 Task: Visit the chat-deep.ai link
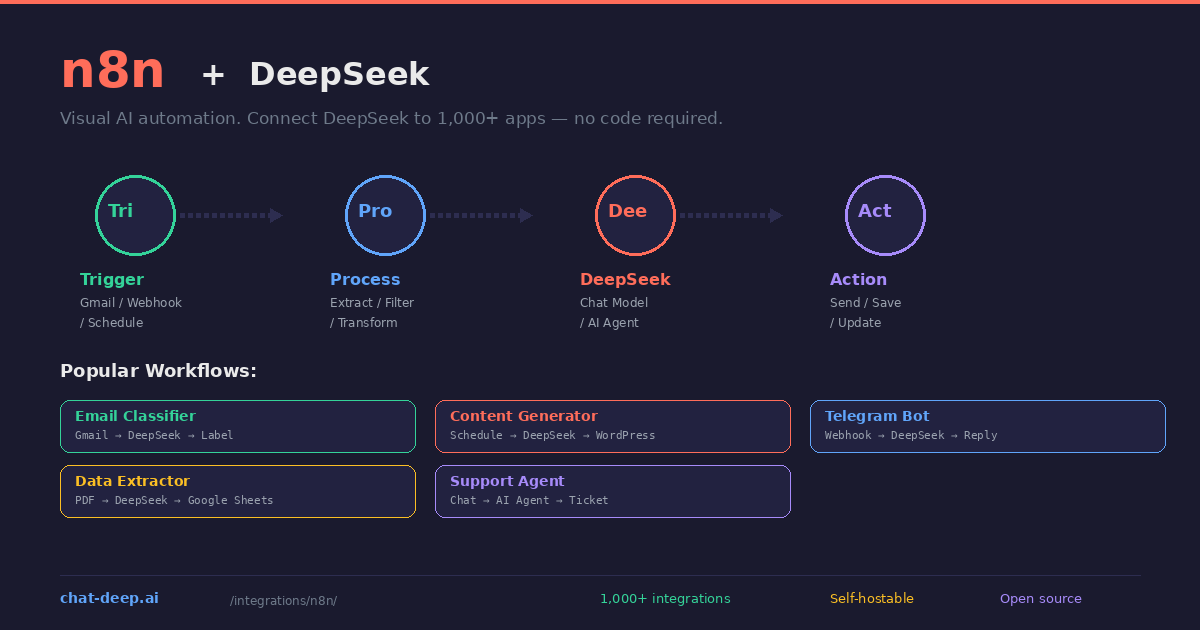tap(109, 598)
